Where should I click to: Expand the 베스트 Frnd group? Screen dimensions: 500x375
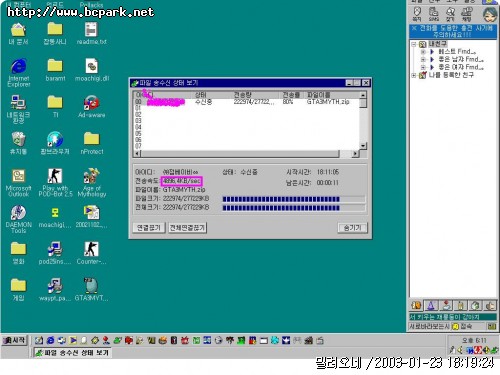[423, 52]
